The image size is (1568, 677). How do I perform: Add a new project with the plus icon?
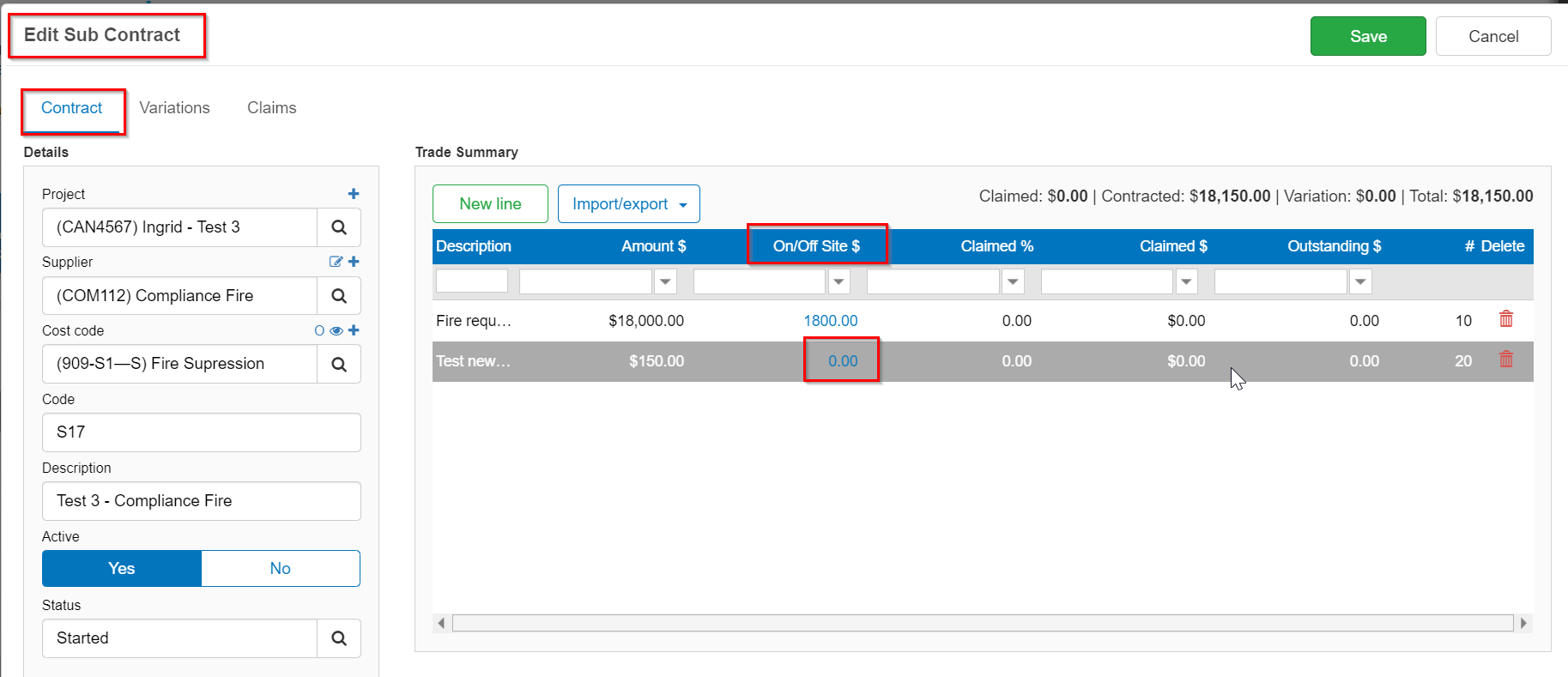point(354,194)
